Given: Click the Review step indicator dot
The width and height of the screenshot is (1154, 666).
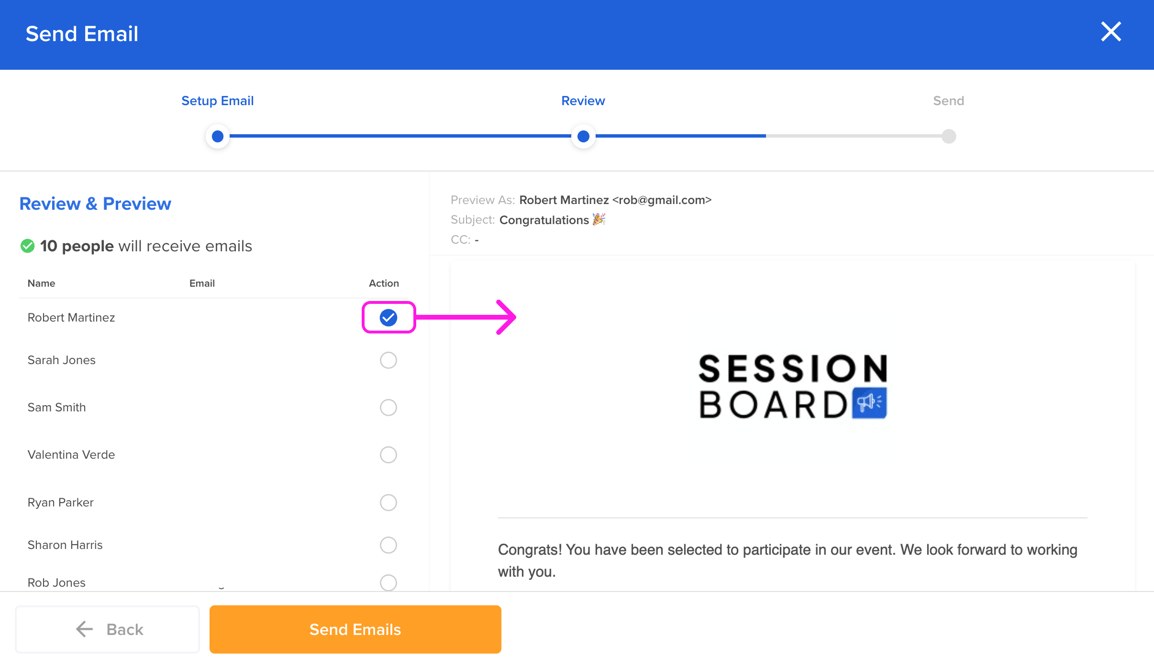Looking at the screenshot, I should (583, 136).
